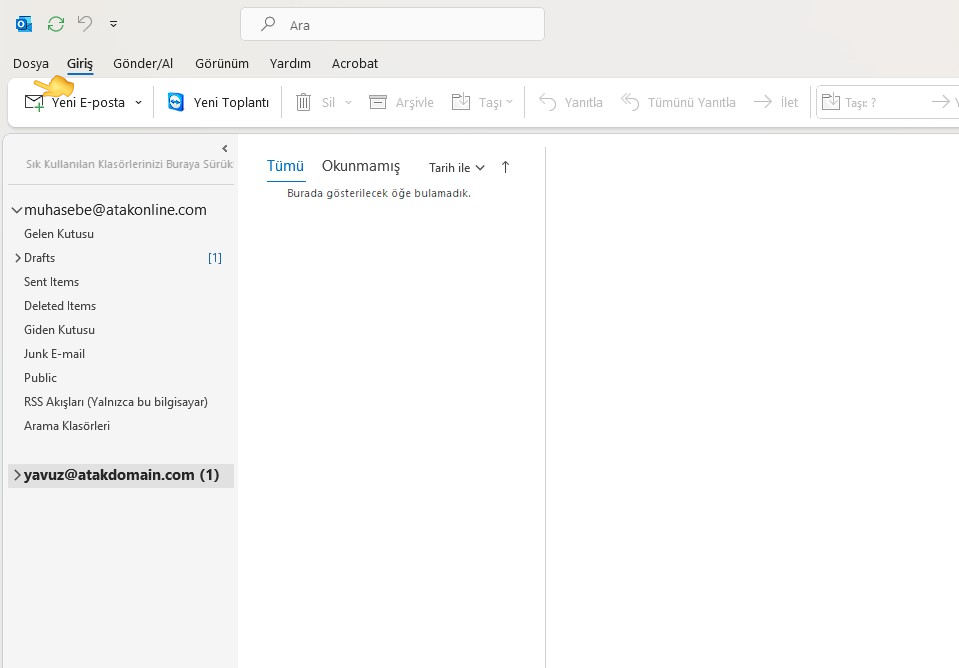
Task: Open the Yeni E-posta compose window
Action: (75, 101)
